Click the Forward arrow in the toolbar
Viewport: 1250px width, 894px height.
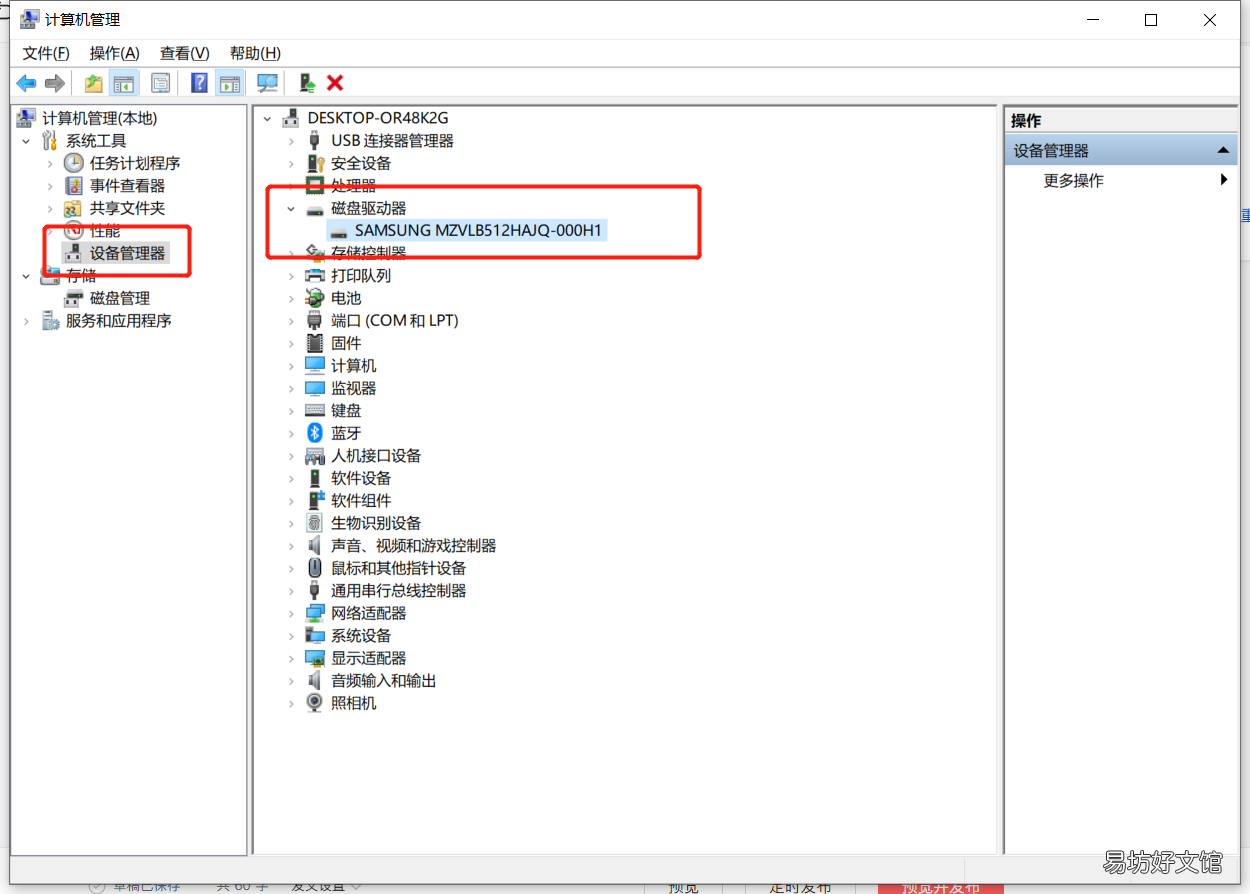pyautogui.click(x=55, y=83)
